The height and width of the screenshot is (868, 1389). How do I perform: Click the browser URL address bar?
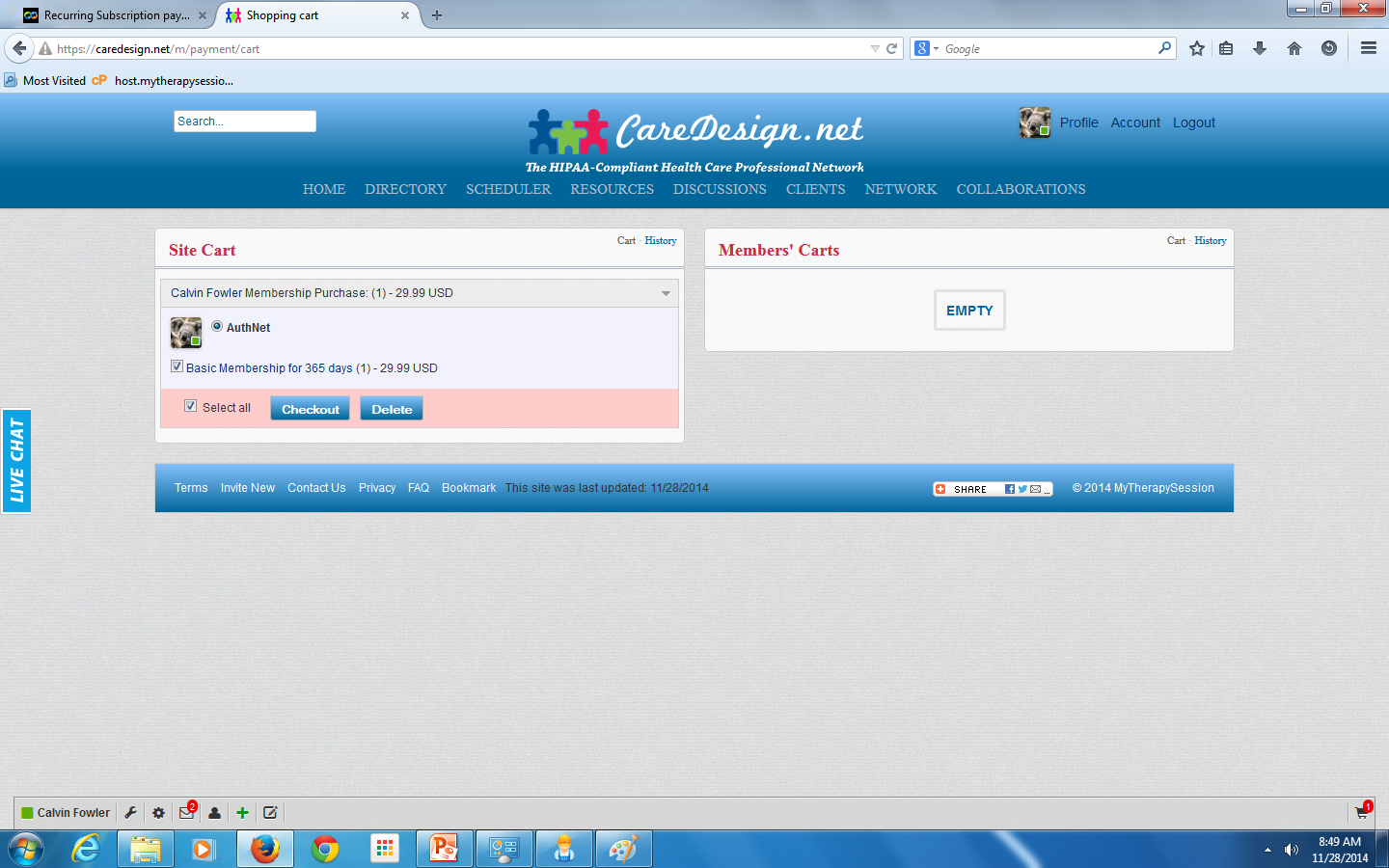click(463, 48)
